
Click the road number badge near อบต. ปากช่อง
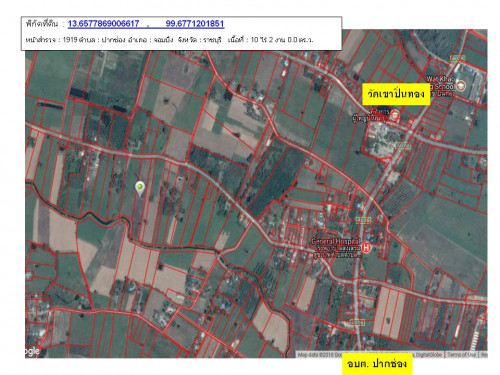coord(357,322)
